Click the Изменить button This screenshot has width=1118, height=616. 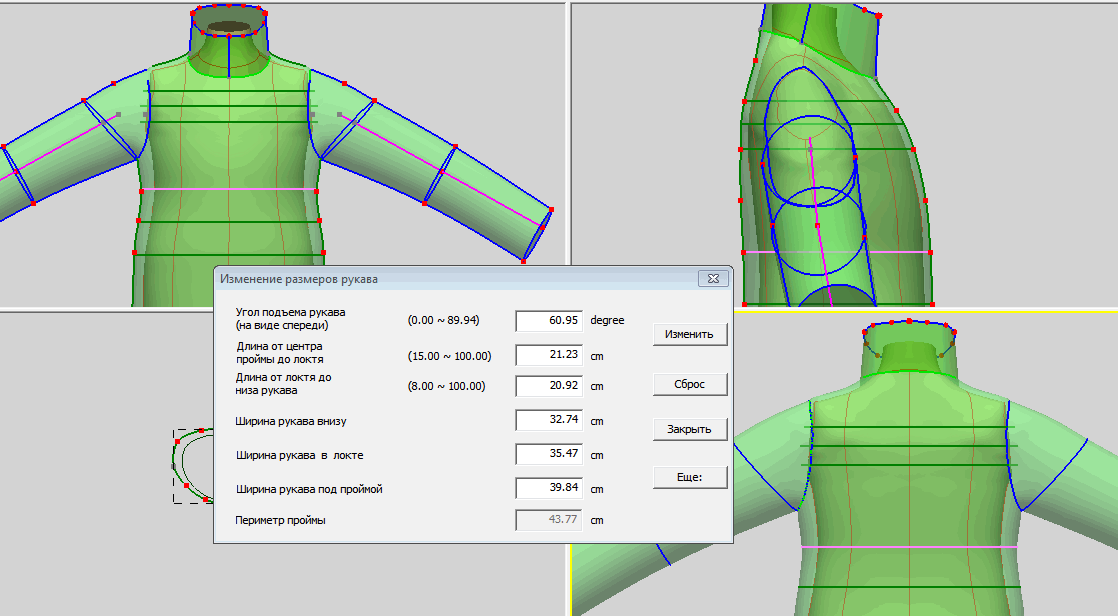(x=689, y=334)
